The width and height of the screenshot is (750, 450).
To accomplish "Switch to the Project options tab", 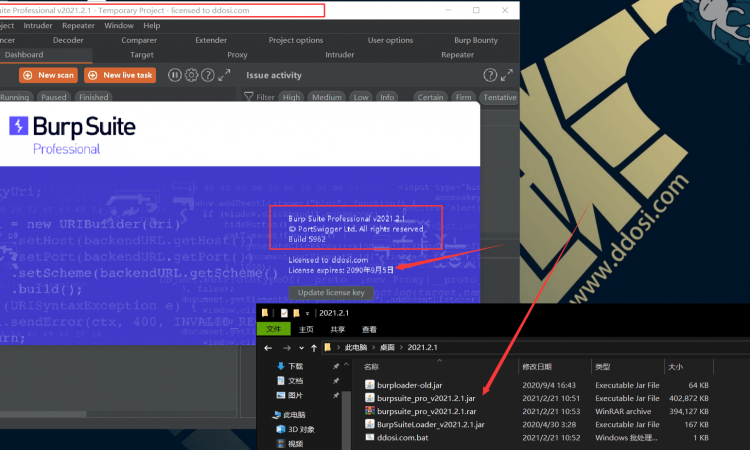I will pos(296,40).
